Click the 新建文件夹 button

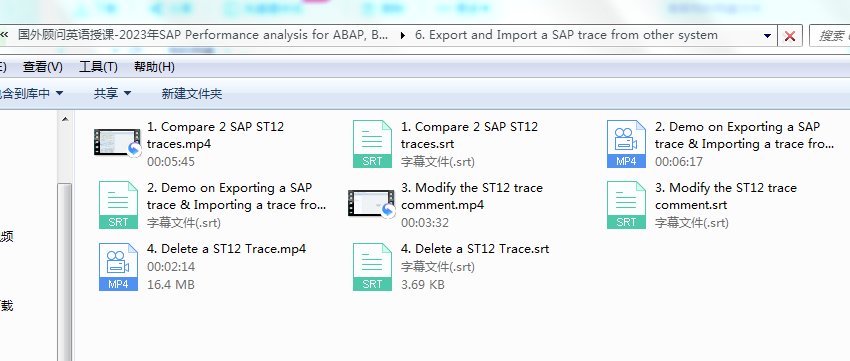click(192, 94)
